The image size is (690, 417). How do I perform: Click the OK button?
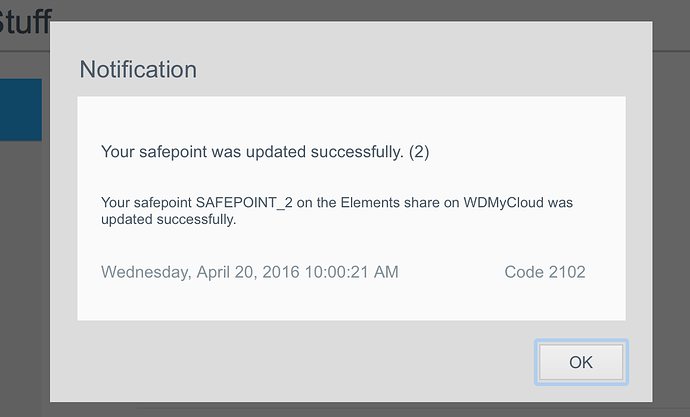coord(581,362)
